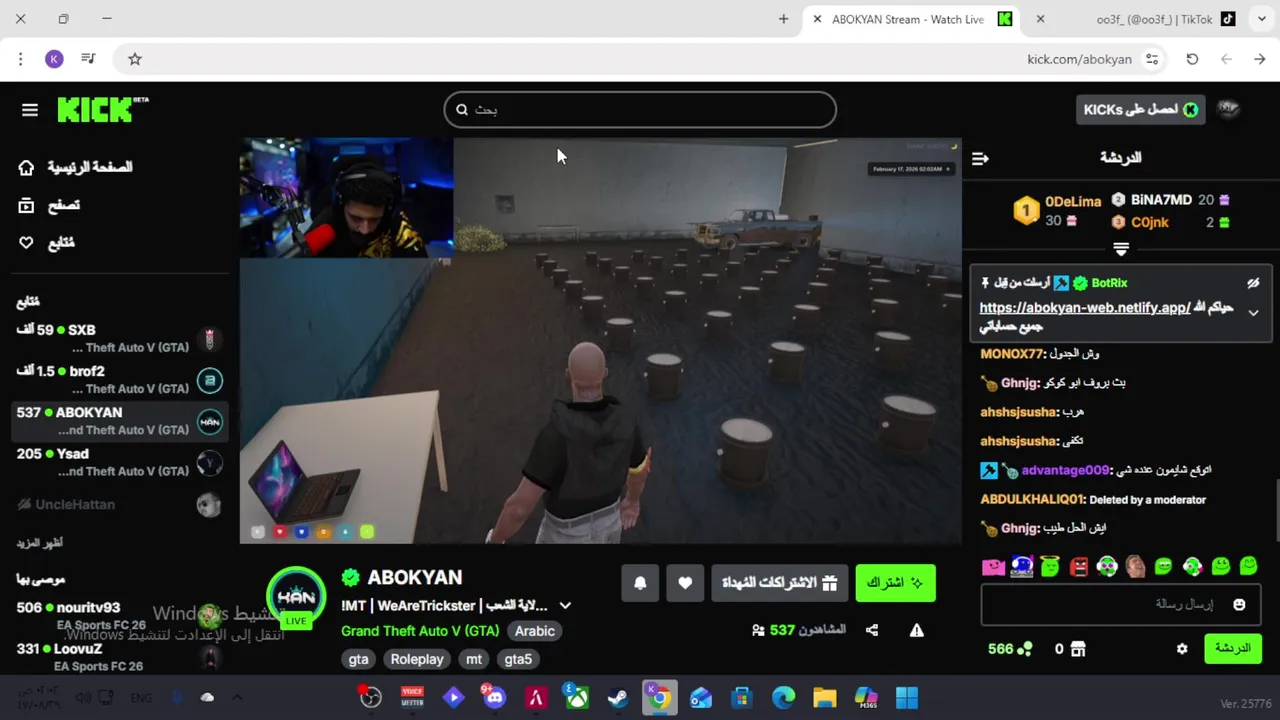Screen dimensions: 1280x720
Task: Expand the gift leaderboard arrow
Action: (1121, 249)
